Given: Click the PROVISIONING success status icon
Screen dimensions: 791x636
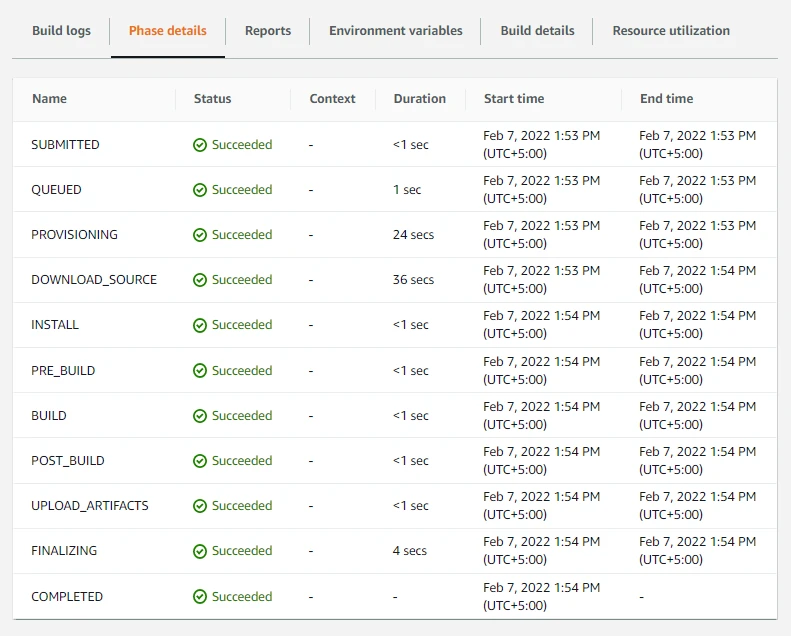Looking at the screenshot, I should pyautogui.click(x=200, y=235).
